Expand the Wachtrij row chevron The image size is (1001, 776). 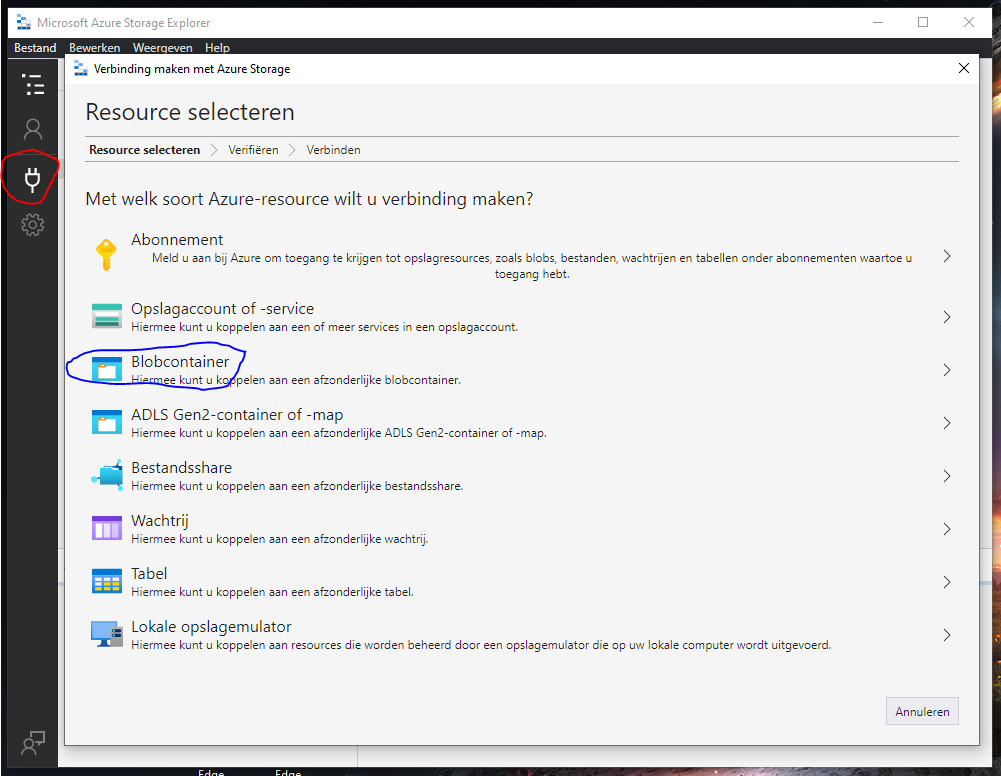(x=947, y=529)
